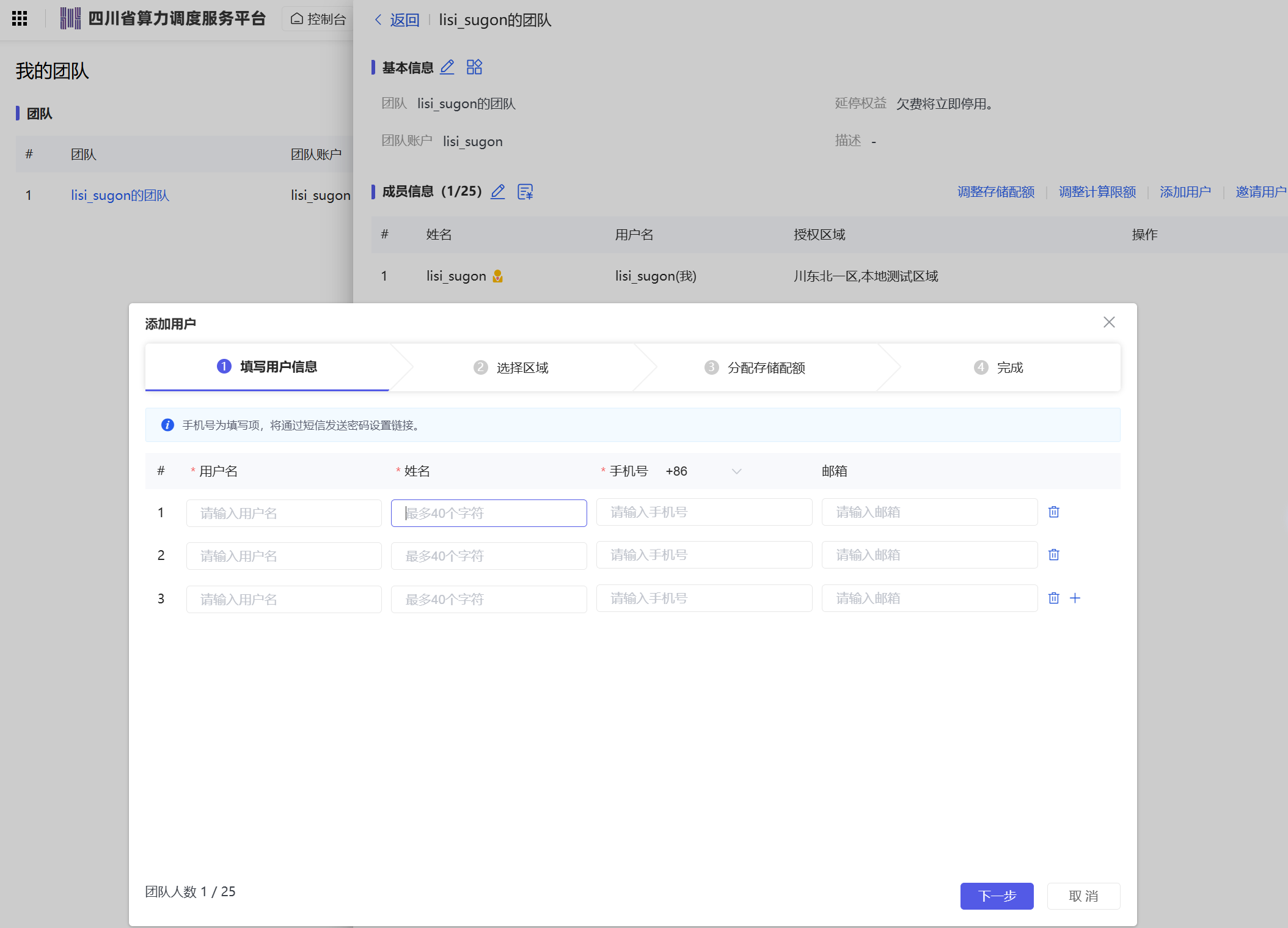The height and width of the screenshot is (928, 1288).
Task: Click the info icon in notice banner
Action: (x=167, y=425)
